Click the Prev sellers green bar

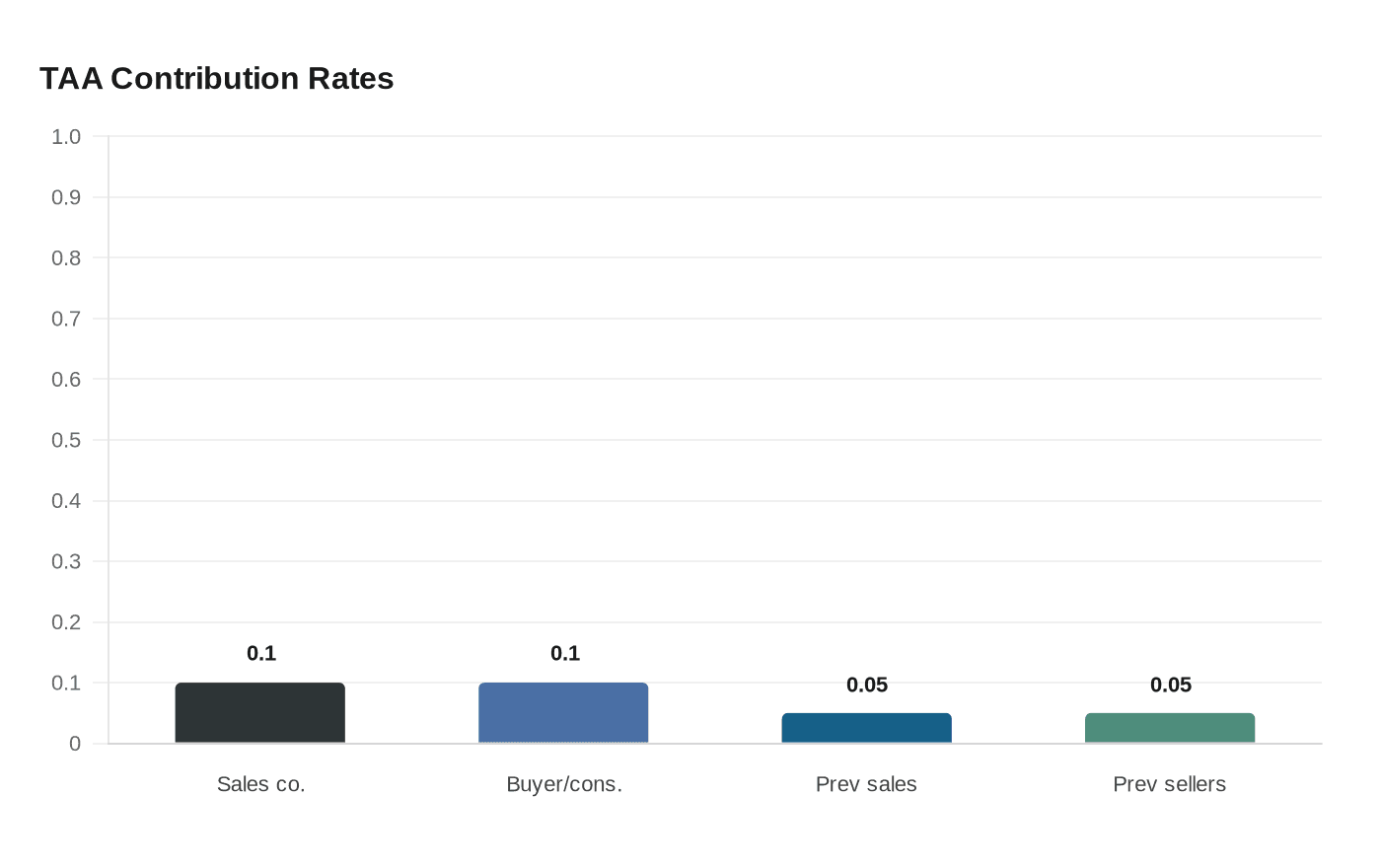coord(1170,728)
